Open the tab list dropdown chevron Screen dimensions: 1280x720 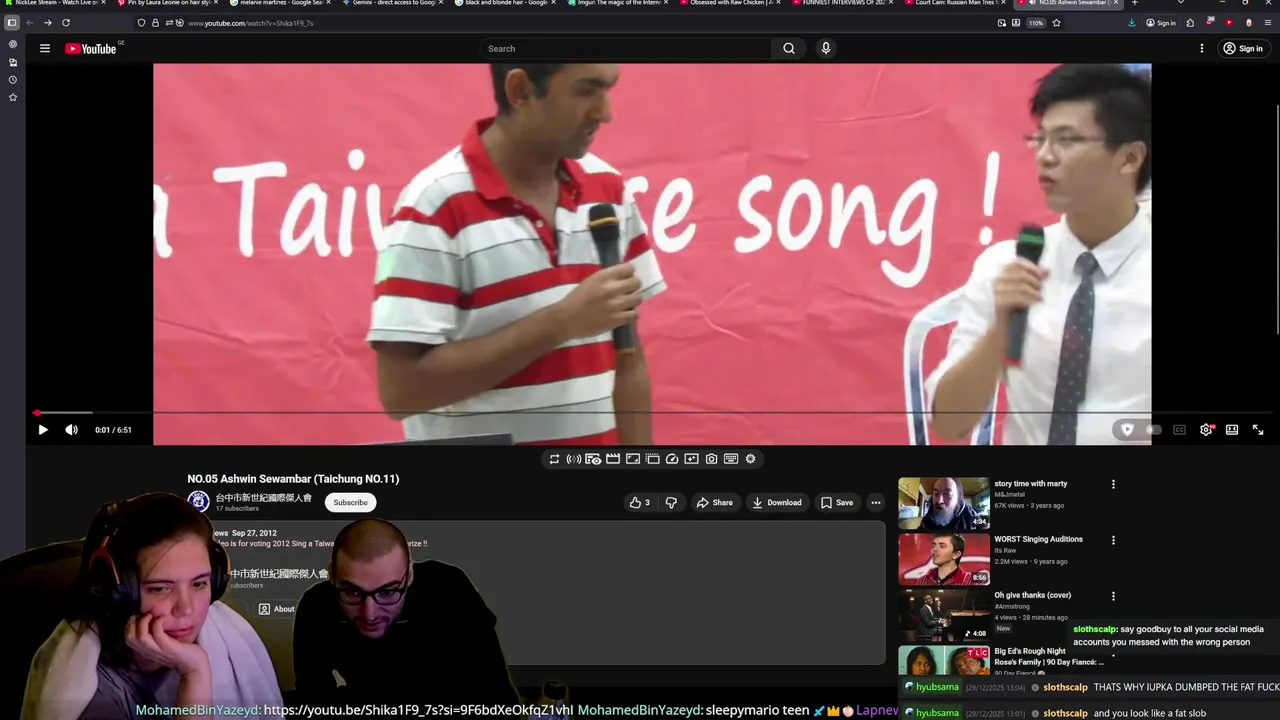[x=1180, y=3]
